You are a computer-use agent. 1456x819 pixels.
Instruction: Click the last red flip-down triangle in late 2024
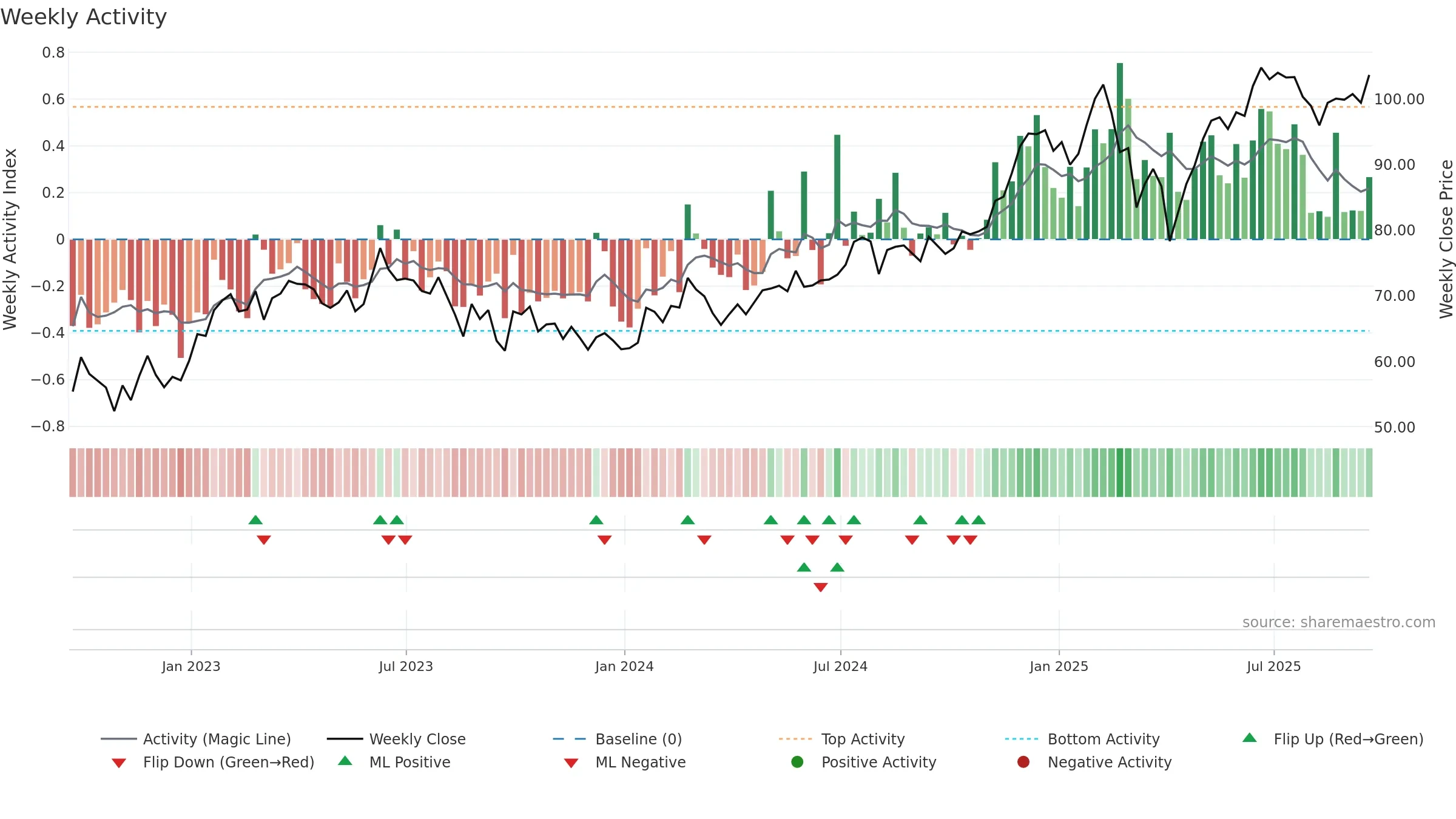[x=970, y=540]
